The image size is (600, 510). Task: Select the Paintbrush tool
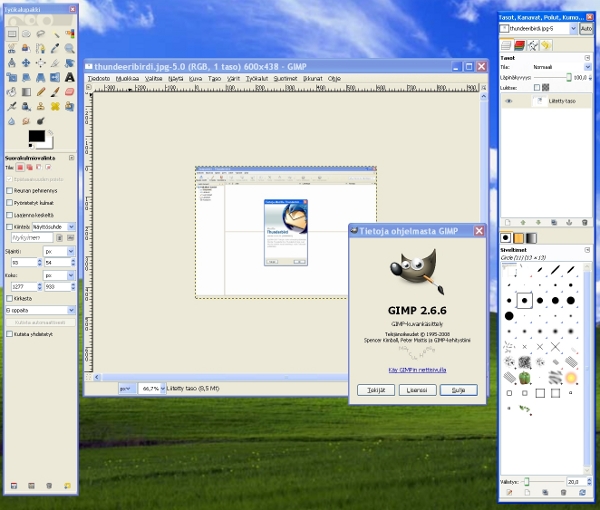pyautogui.click(x=55, y=92)
